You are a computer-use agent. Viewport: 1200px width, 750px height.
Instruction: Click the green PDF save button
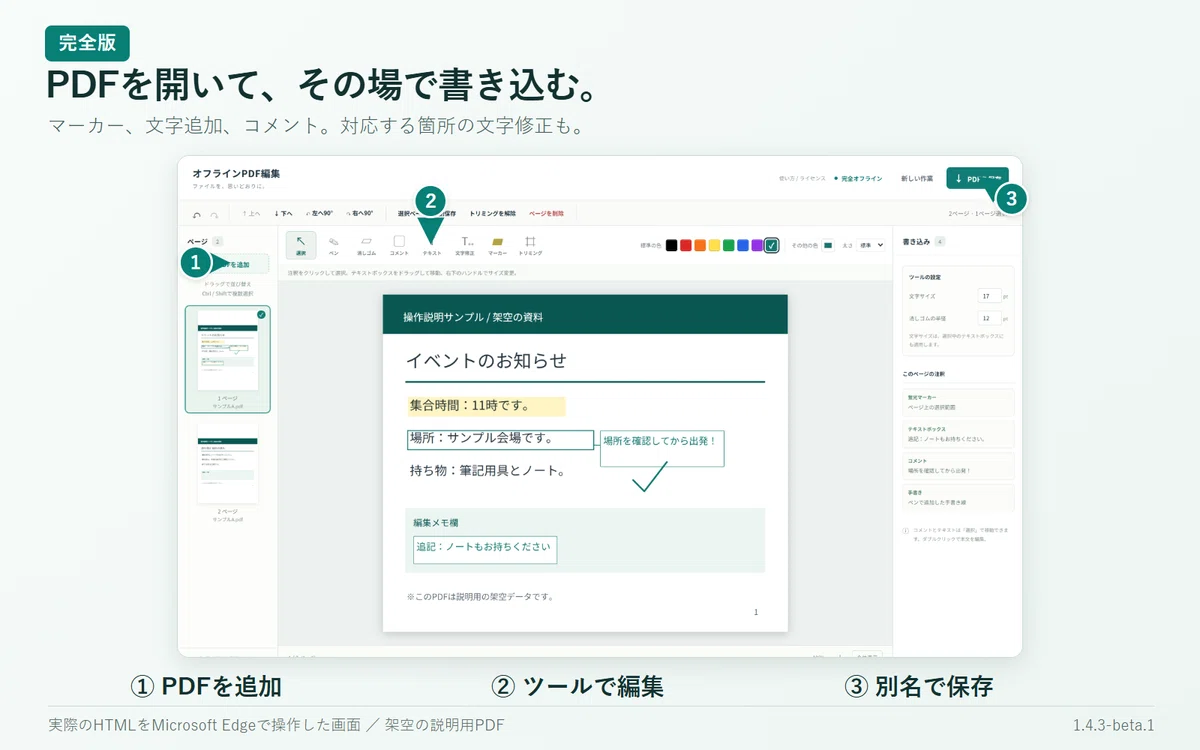(977, 178)
